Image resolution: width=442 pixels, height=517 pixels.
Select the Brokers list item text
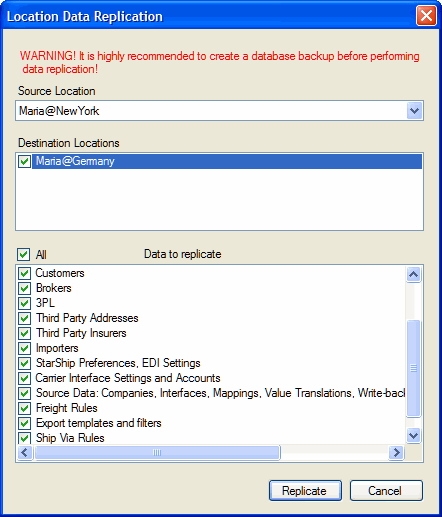tap(54, 288)
